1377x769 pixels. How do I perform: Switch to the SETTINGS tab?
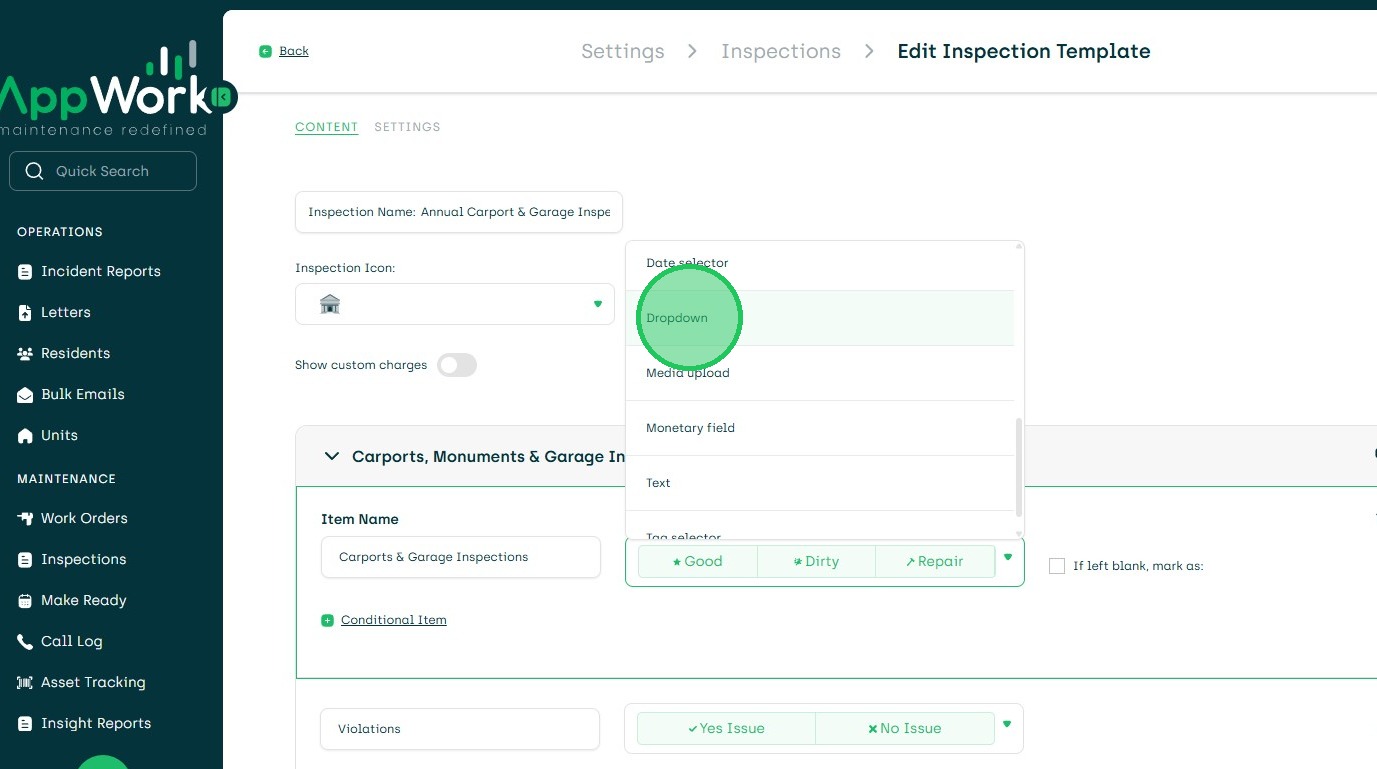(407, 127)
